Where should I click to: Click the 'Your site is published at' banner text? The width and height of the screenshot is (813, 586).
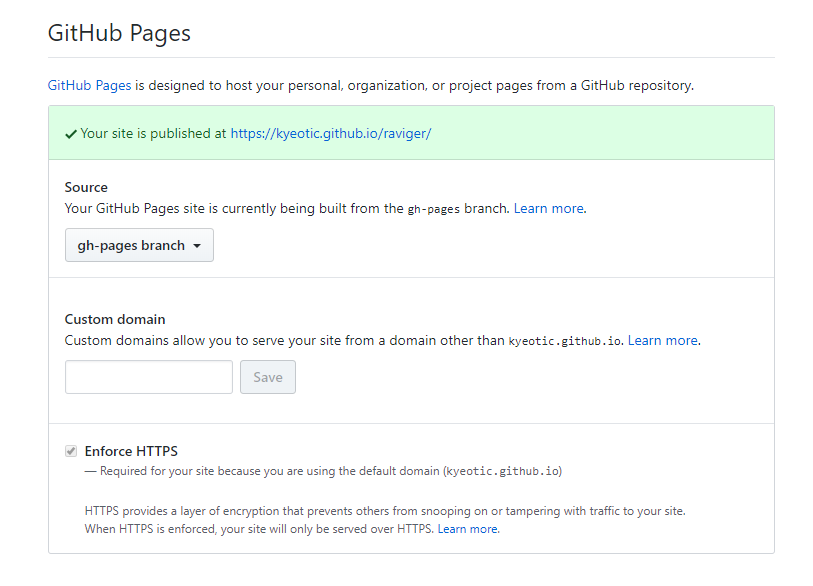[153, 133]
